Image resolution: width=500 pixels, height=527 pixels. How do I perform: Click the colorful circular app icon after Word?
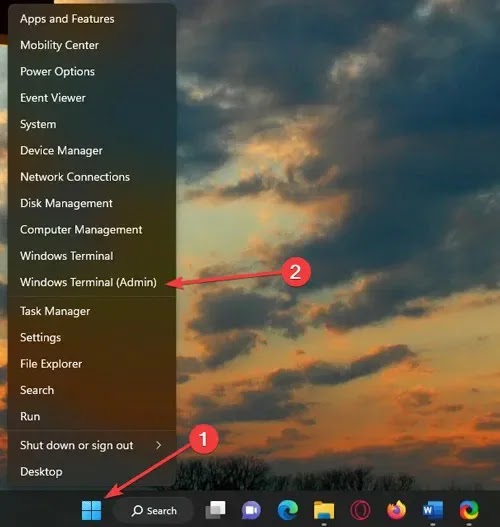469,510
